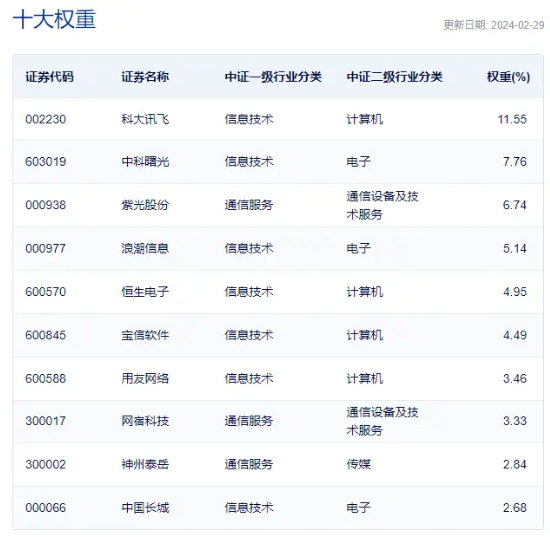Select 网宿科技 security name
The height and width of the screenshot is (537, 550).
coord(145,421)
